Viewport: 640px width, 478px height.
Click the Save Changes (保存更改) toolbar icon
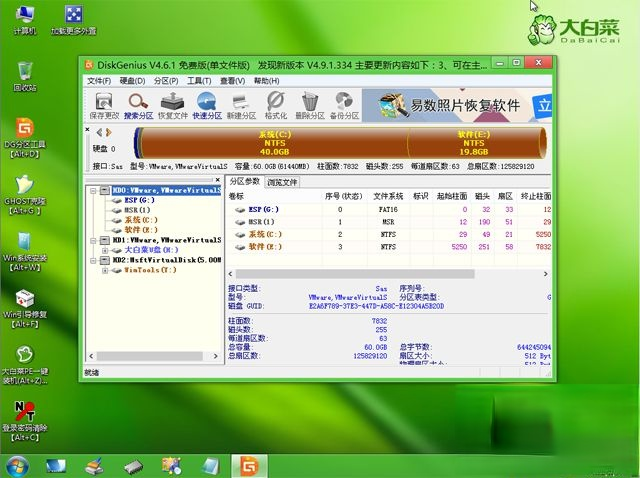coord(104,106)
